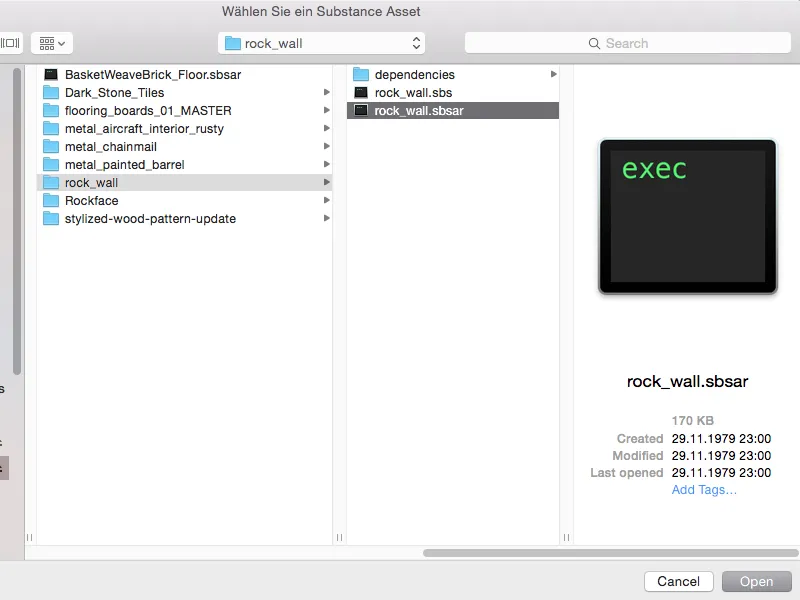Click the rock_wall folder icon in list
800x600 pixels.
point(51,183)
